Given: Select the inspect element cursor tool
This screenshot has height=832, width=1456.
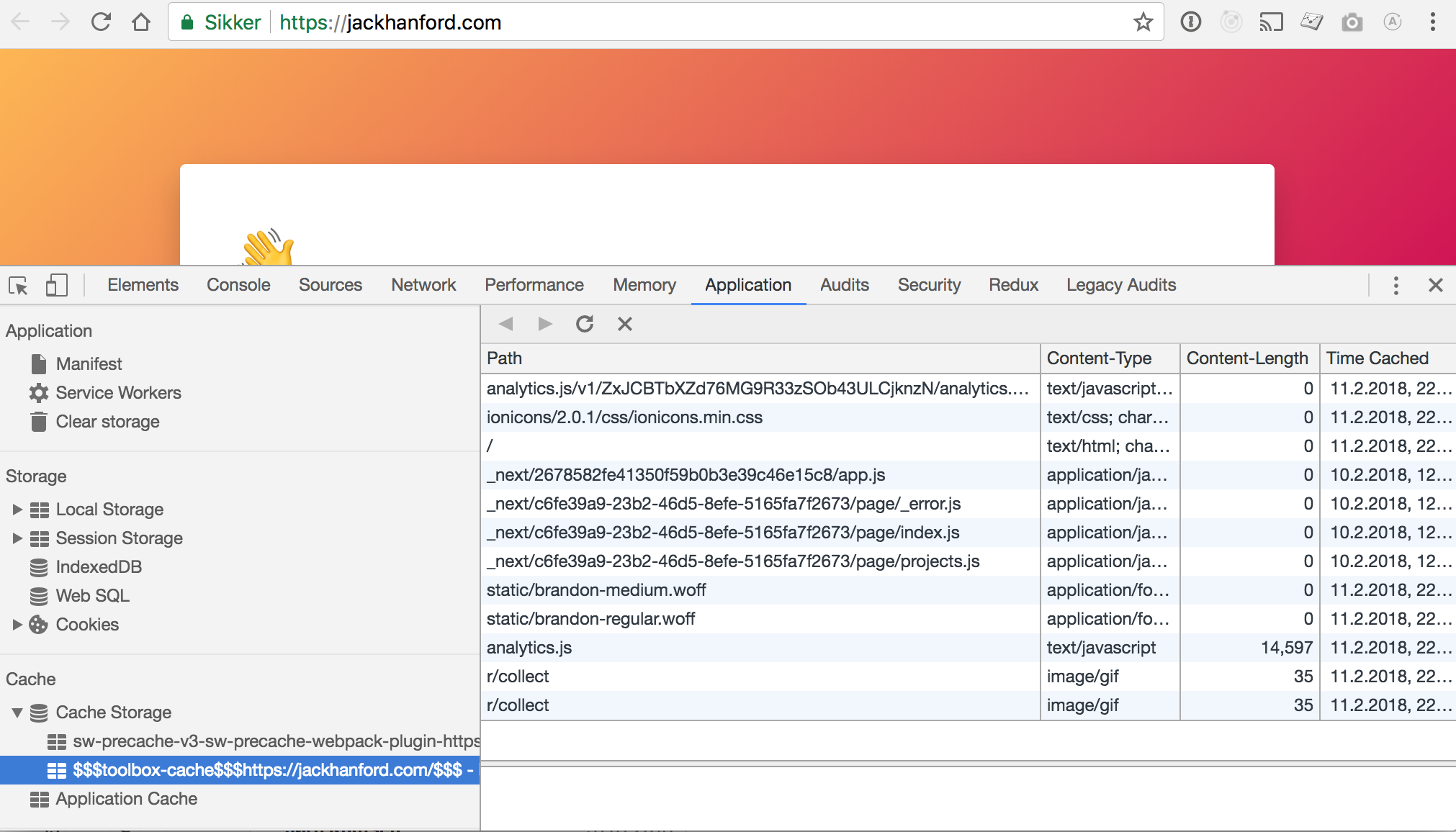Looking at the screenshot, I should pyautogui.click(x=18, y=285).
